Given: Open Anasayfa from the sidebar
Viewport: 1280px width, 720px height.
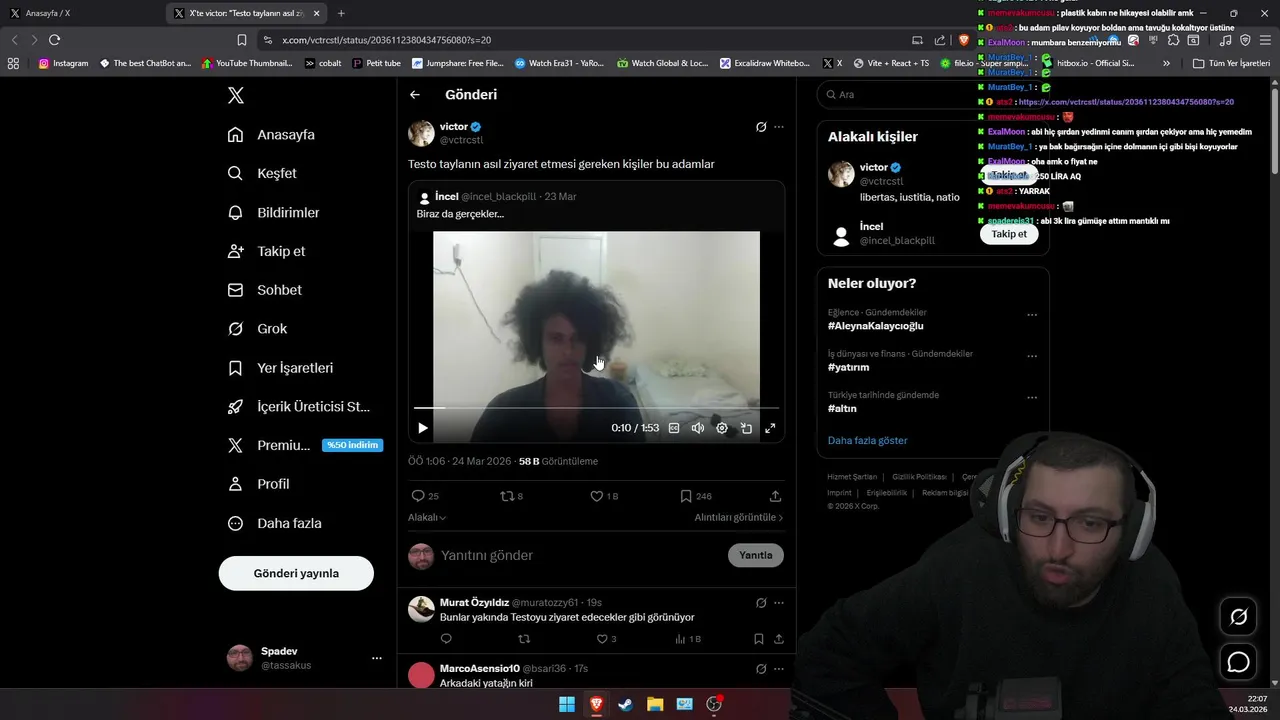Looking at the screenshot, I should (x=271, y=135).
